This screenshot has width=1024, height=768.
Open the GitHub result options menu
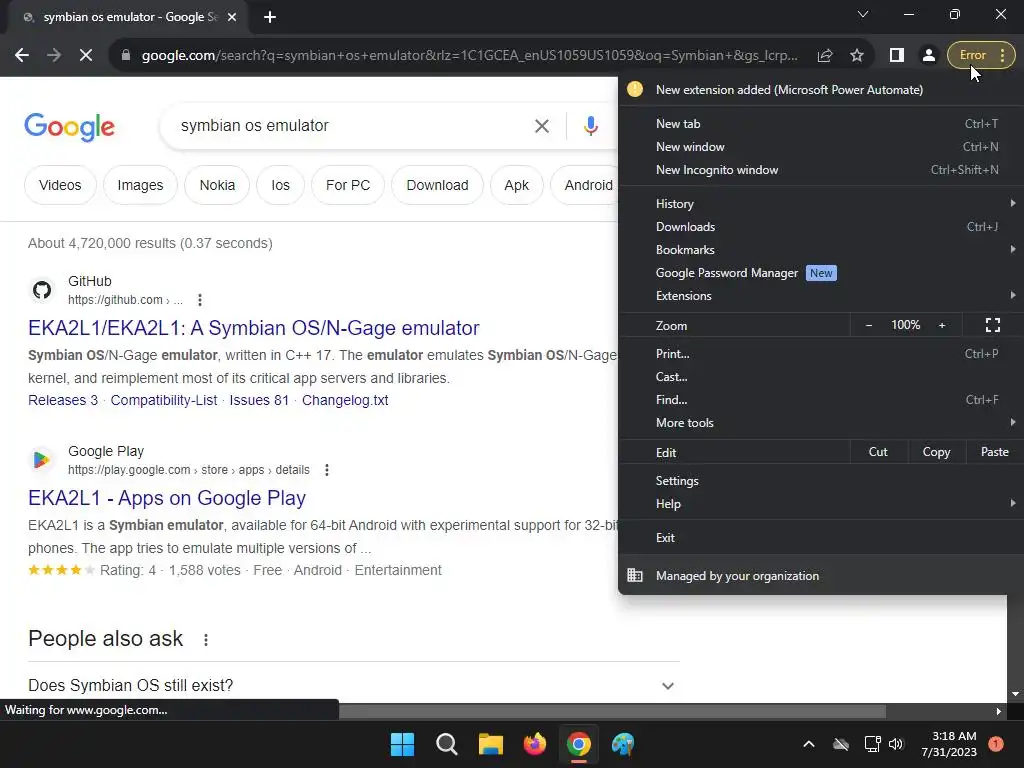coord(200,300)
